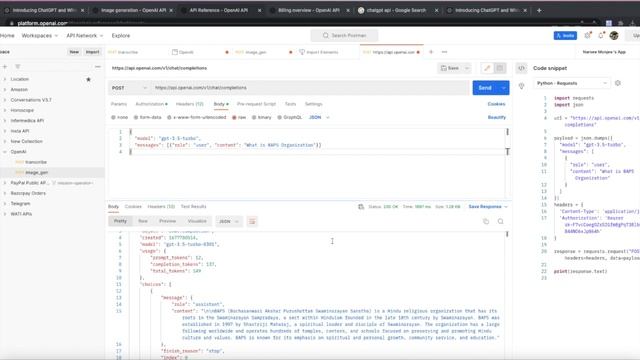Click the Invite button
Viewport: 640px width, 360px height.
point(565,36)
